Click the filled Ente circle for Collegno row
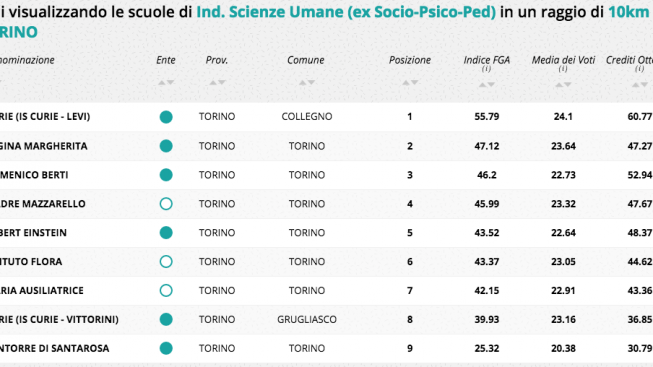653x367 pixels. (x=166, y=117)
